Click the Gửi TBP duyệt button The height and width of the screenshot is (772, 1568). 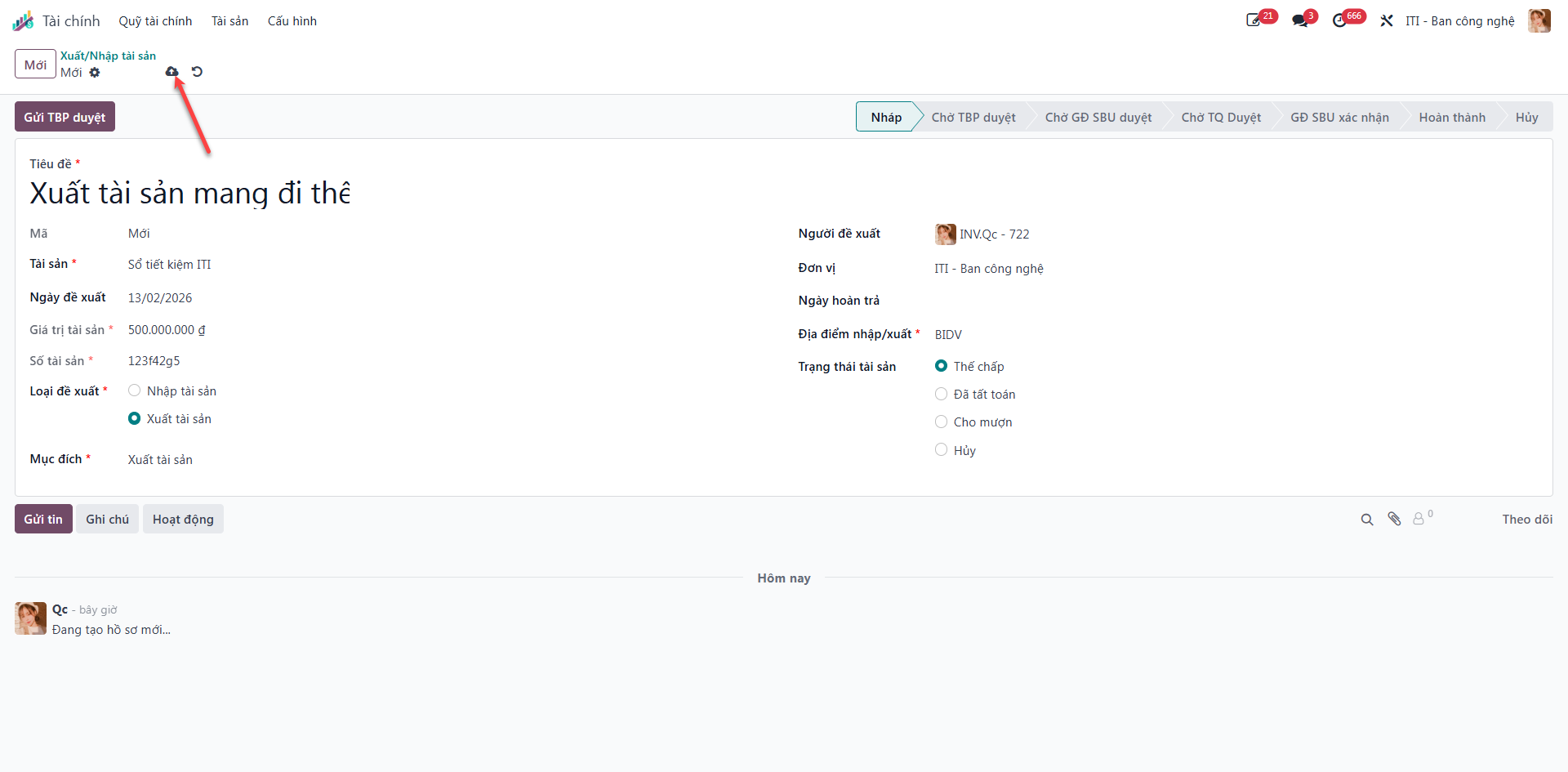point(65,117)
